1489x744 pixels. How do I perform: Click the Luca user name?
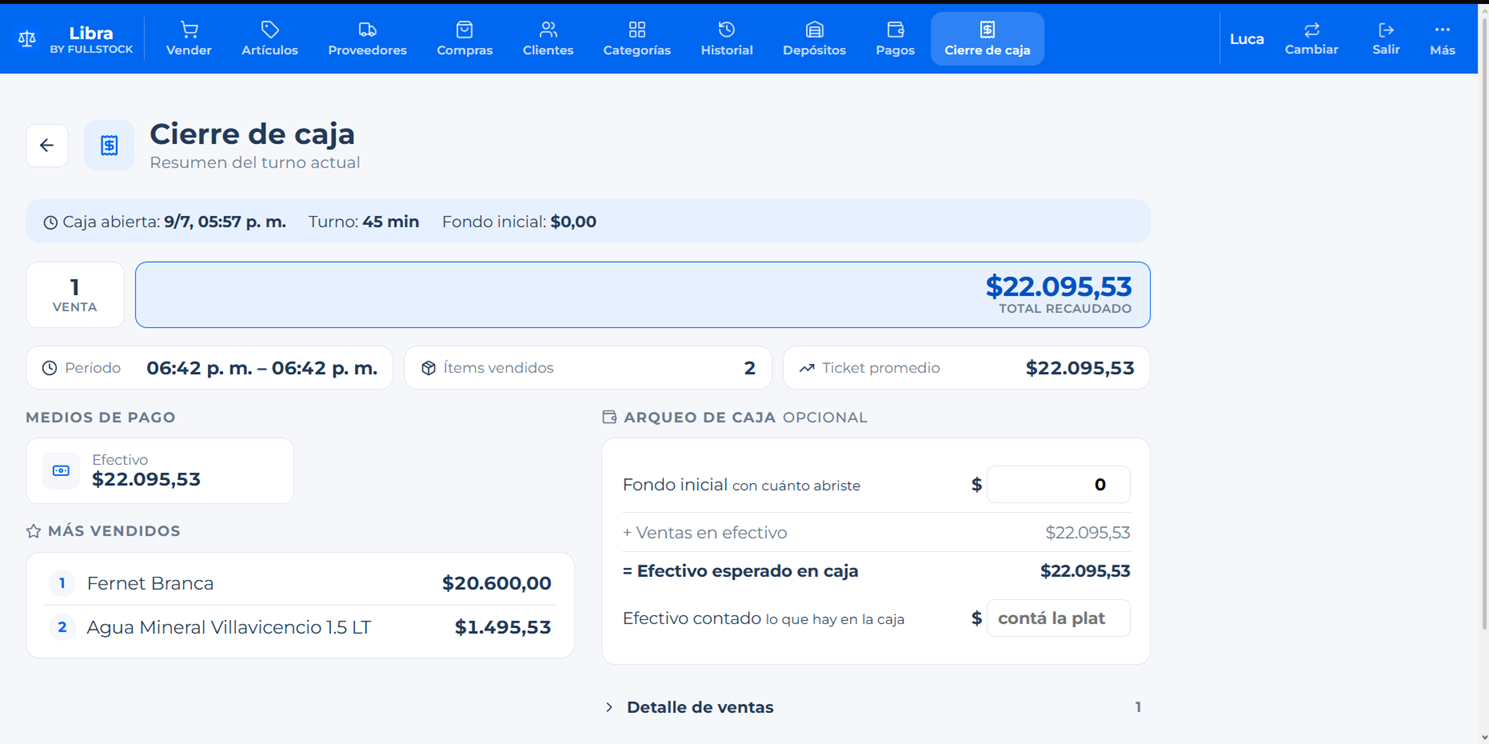[1247, 39]
